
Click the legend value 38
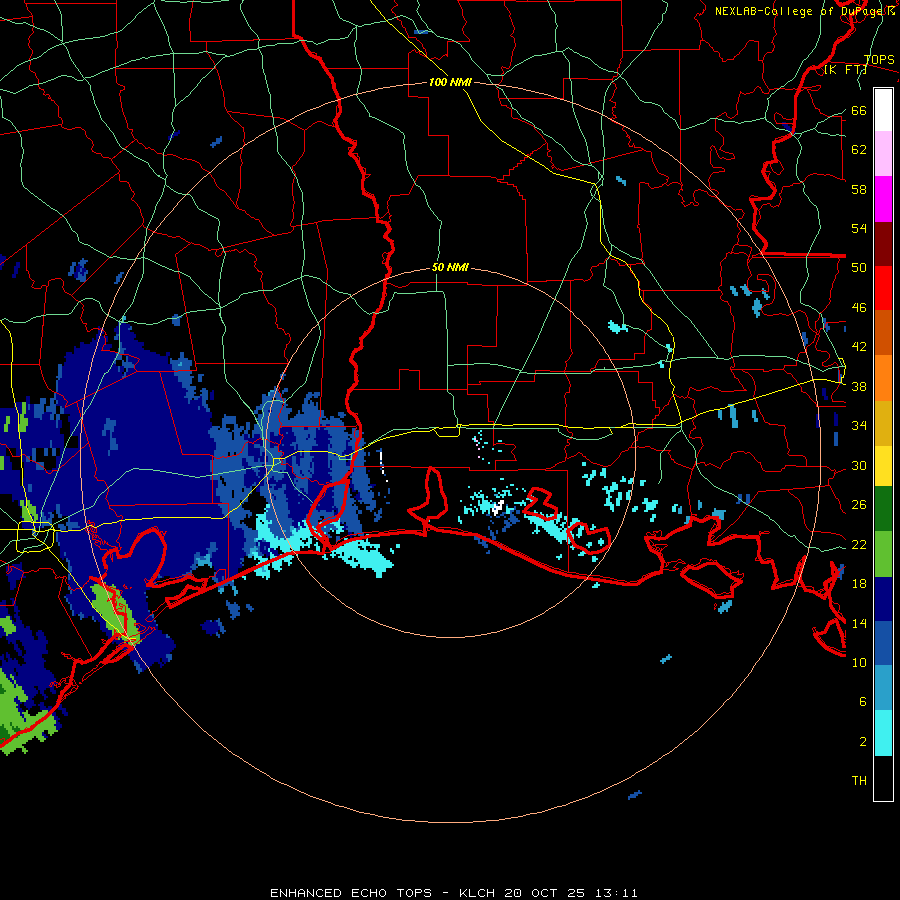(x=859, y=387)
